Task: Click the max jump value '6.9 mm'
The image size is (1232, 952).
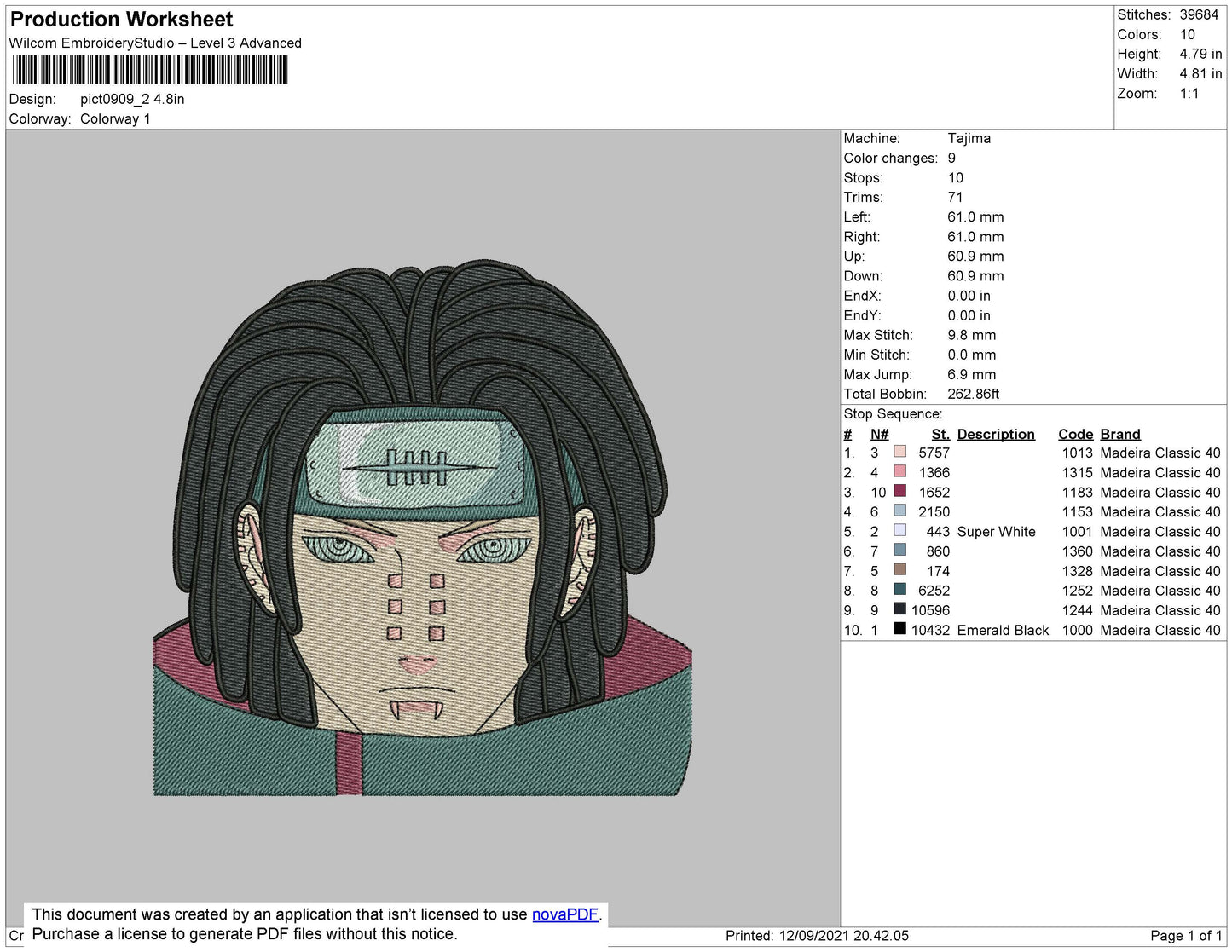Action: click(971, 374)
